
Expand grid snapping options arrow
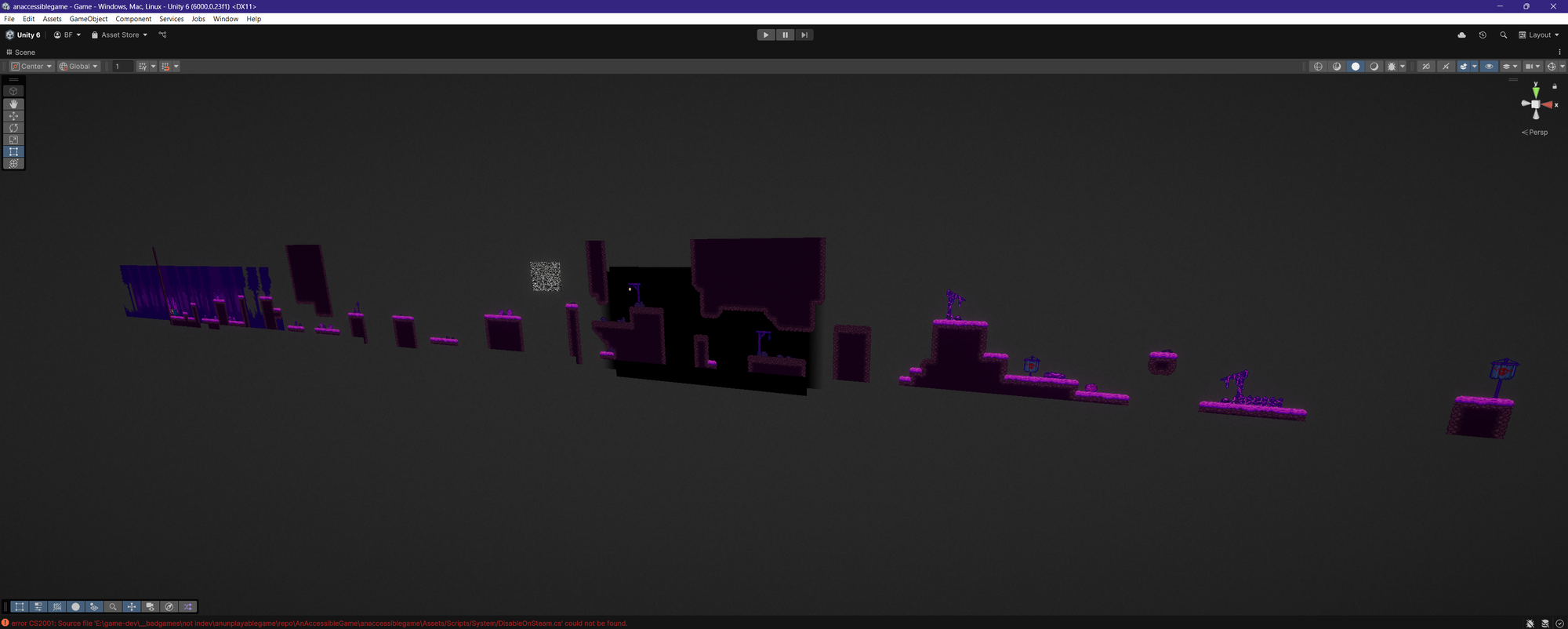tap(176, 67)
